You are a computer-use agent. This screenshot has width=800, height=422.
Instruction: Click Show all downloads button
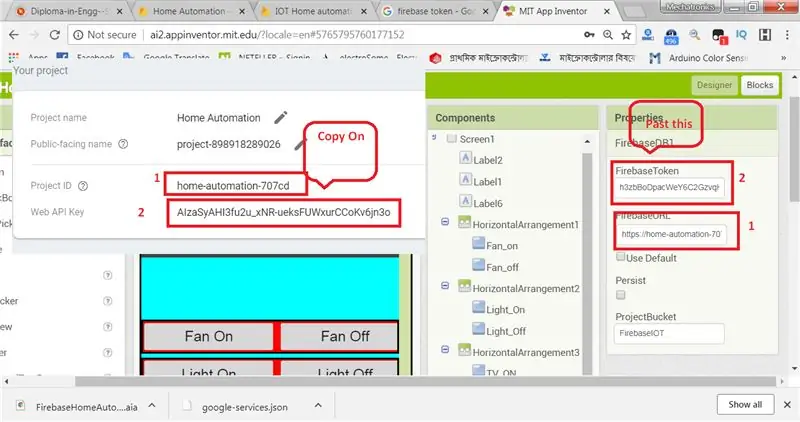point(745,404)
